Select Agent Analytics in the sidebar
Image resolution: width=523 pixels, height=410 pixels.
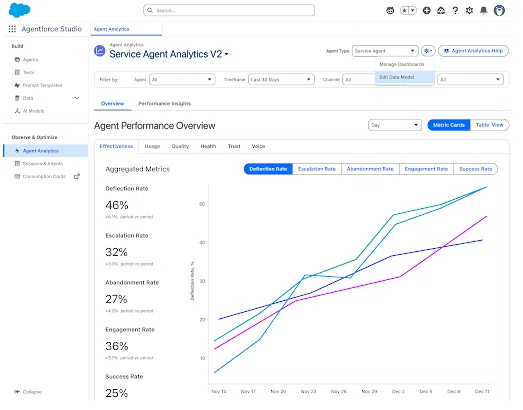(x=45, y=151)
